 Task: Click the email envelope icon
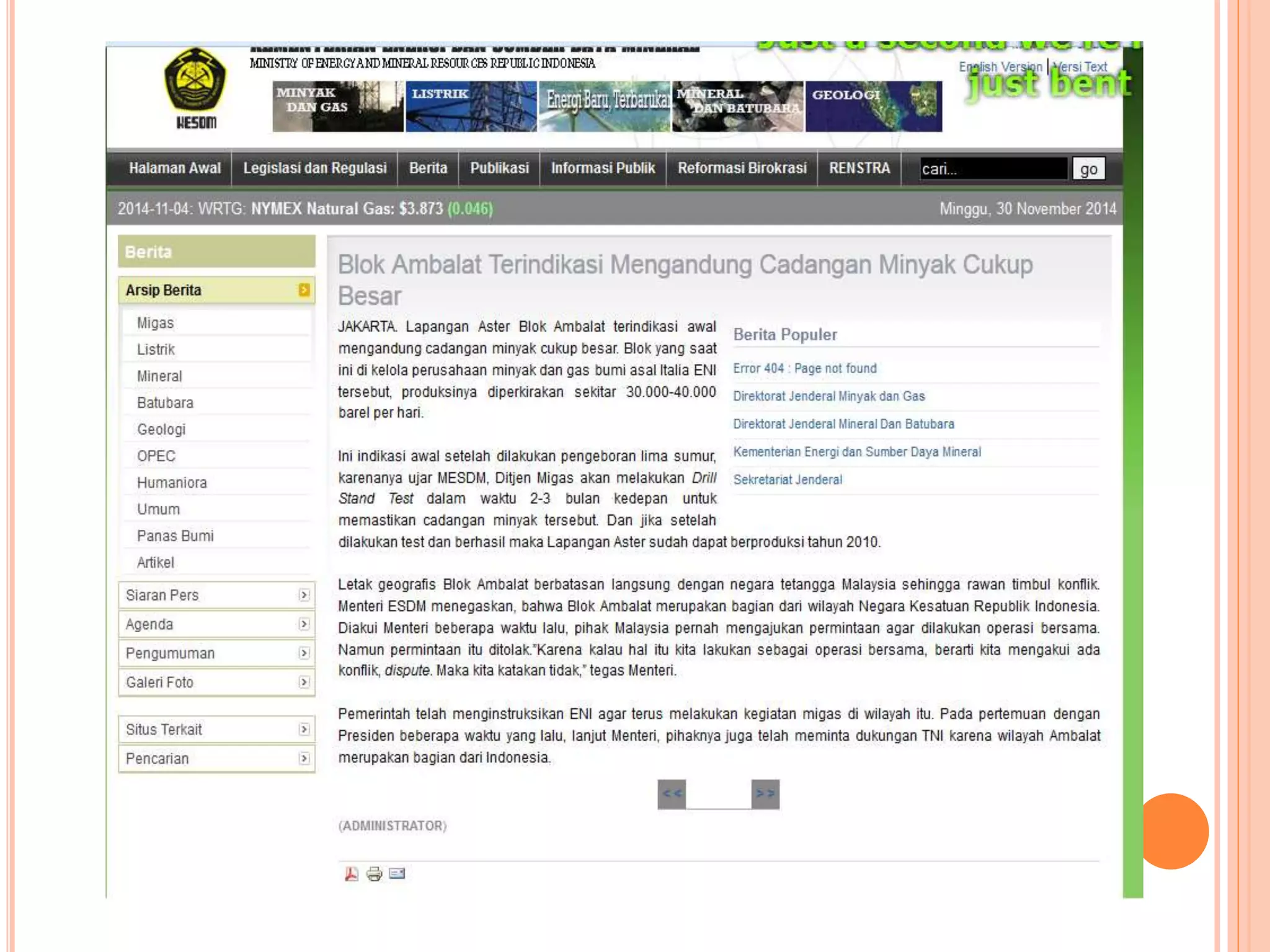[397, 874]
